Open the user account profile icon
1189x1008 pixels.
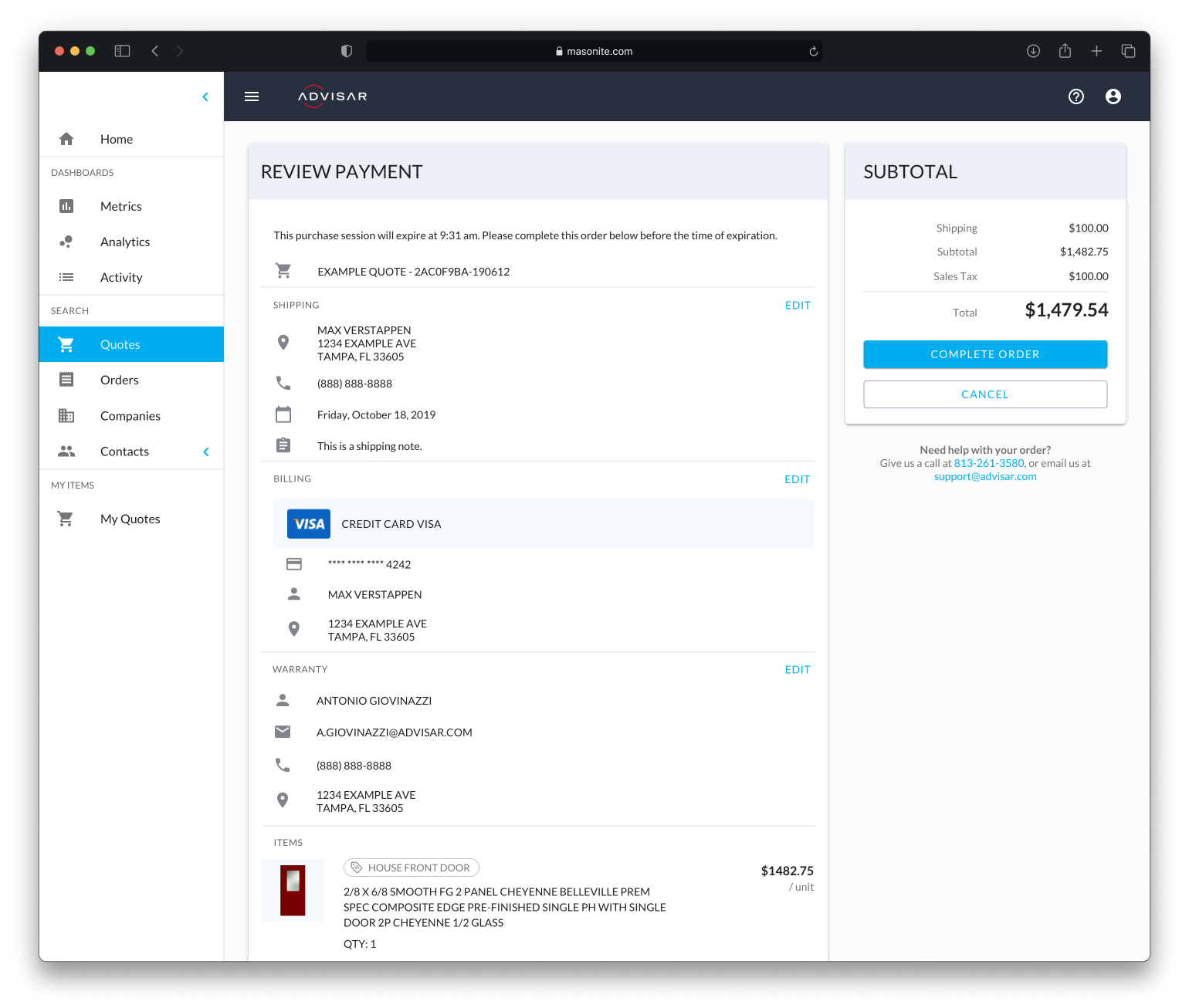click(x=1113, y=96)
